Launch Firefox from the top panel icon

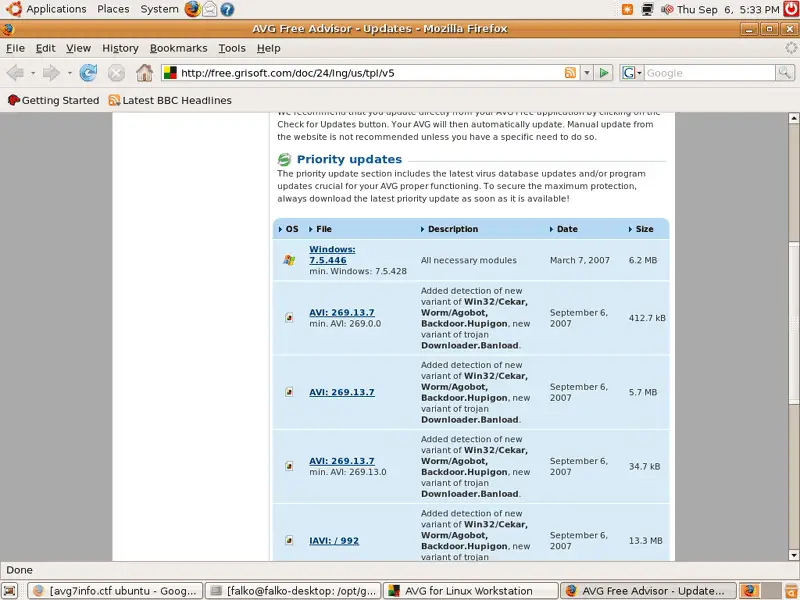pyautogui.click(x=192, y=9)
